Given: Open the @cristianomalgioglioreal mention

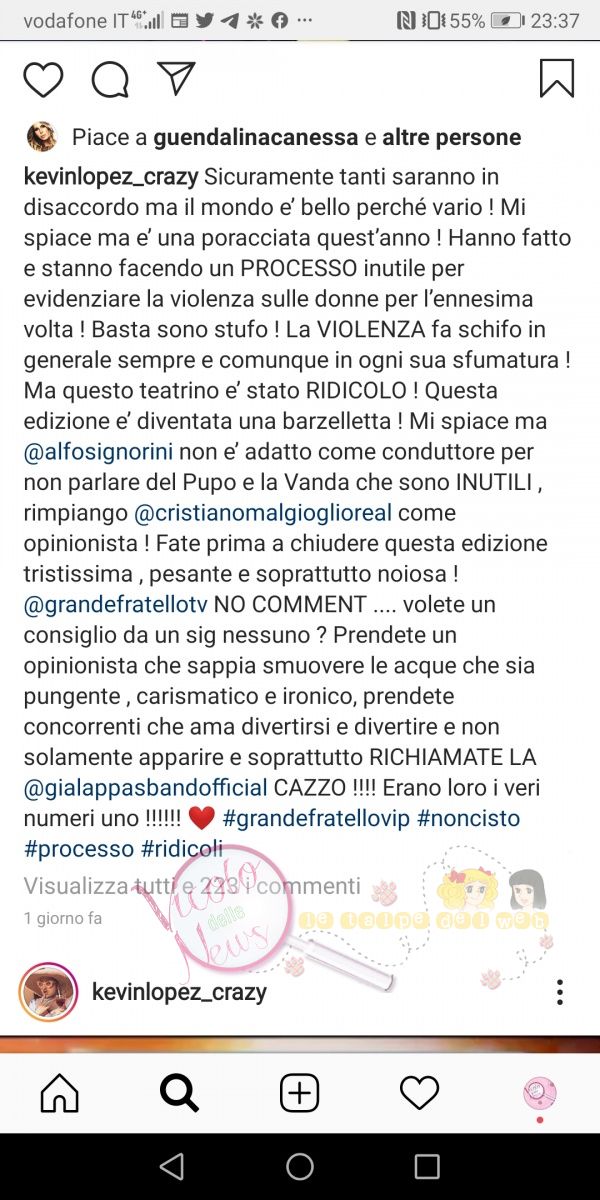Looking at the screenshot, I should 266,513.
